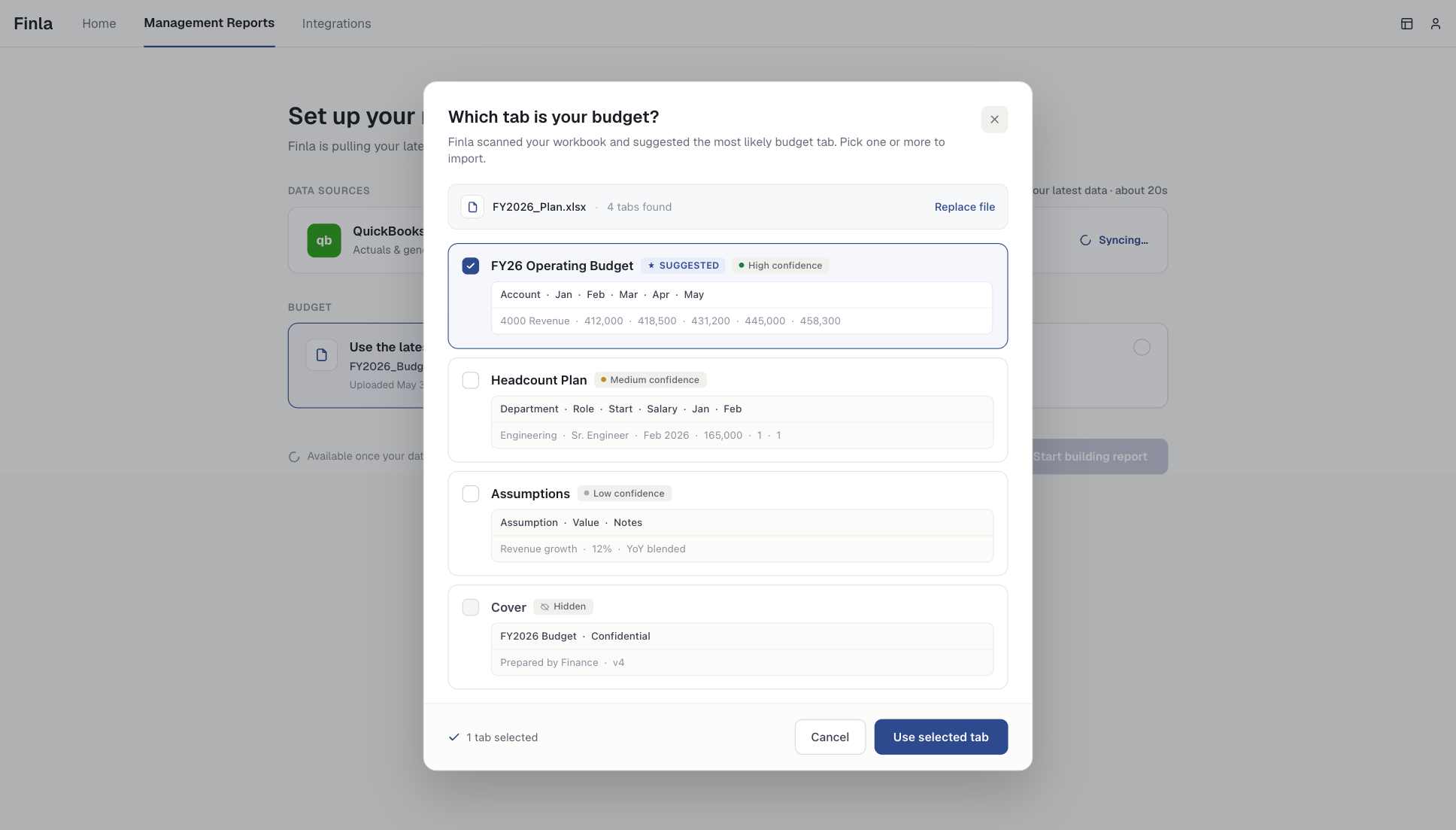The image size is (1456, 830).
Task: Click the hidden eye-slash badge on Cover
Action: point(563,607)
